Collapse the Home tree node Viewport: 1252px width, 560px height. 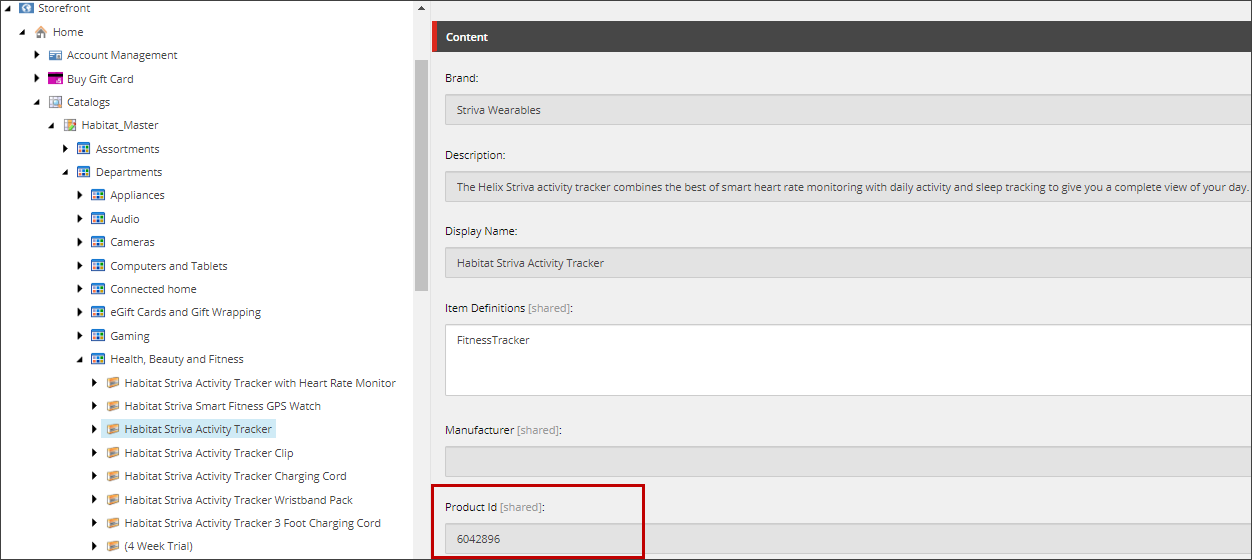[x=22, y=32]
